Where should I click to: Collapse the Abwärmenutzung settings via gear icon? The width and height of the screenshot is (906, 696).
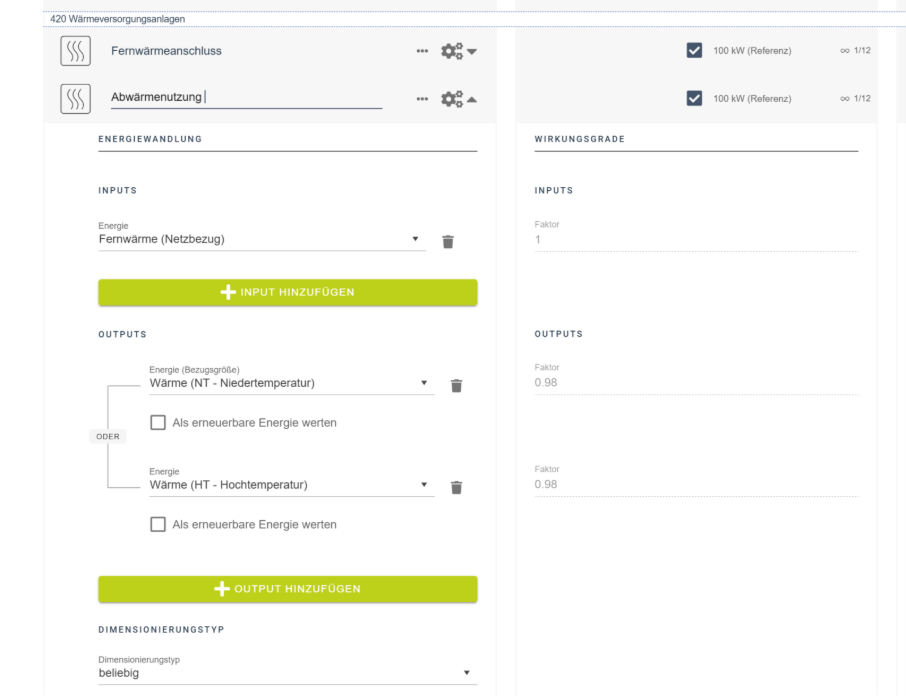click(459, 99)
